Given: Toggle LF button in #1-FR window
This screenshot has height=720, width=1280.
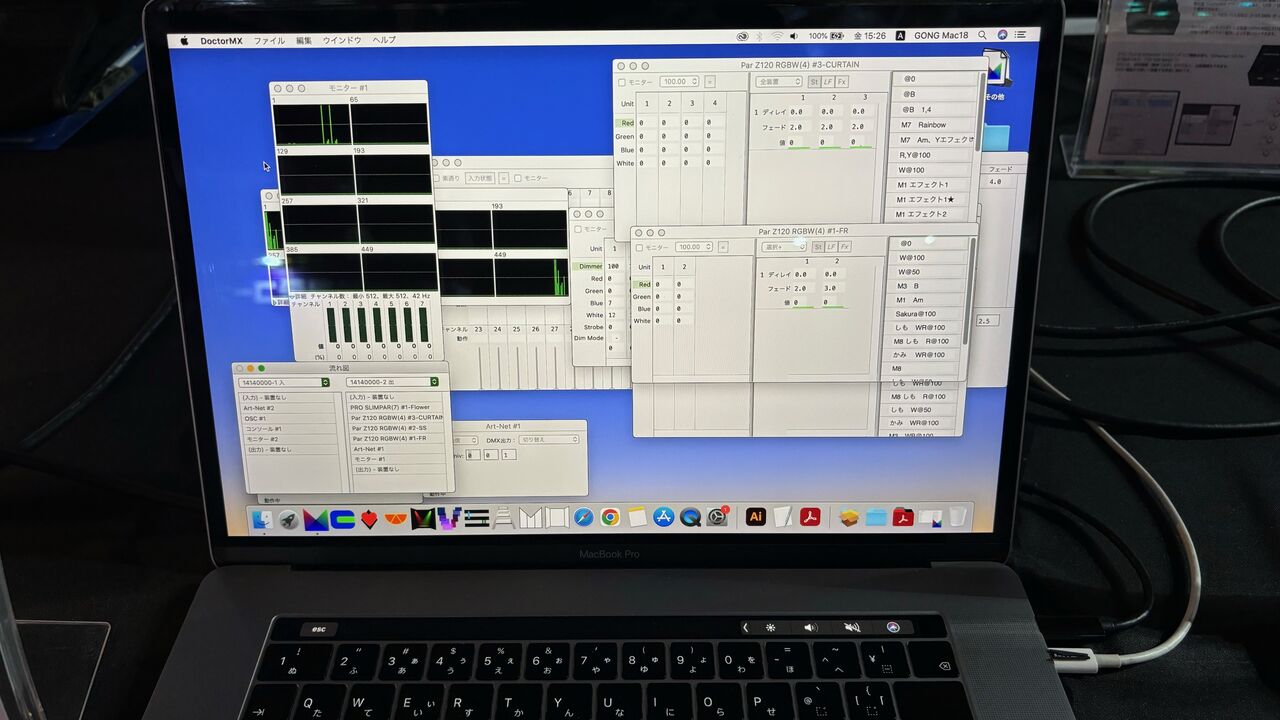Looking at the screenshot, I should [831, 247].
